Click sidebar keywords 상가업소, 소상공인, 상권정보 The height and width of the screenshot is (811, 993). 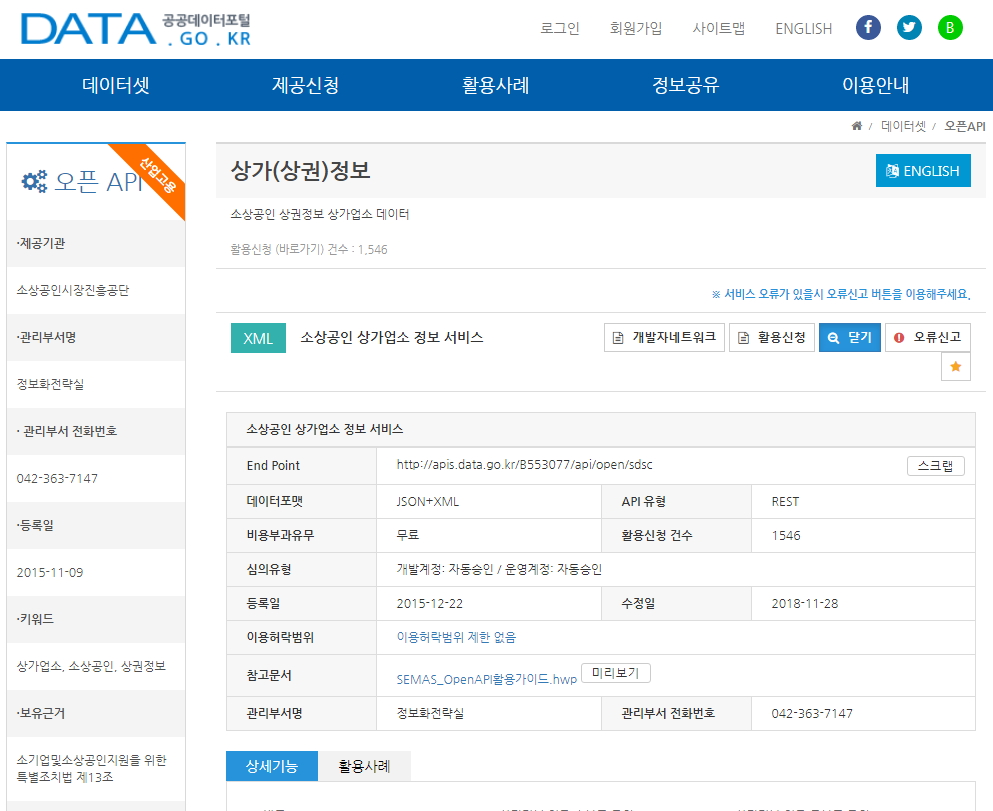point(91,666)
